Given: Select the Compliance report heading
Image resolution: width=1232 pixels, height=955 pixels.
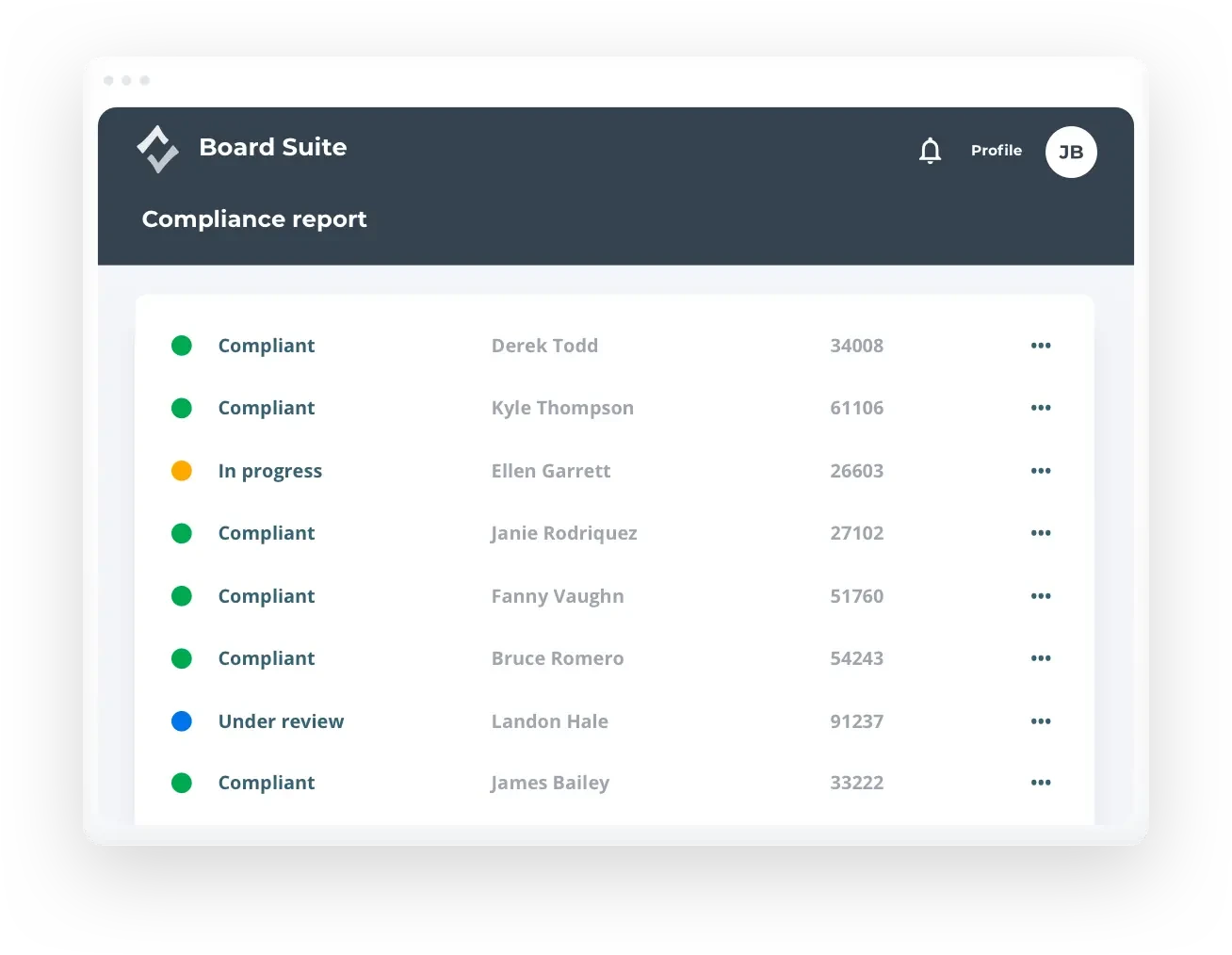Looking at the screenshot, I should point(254,219).
